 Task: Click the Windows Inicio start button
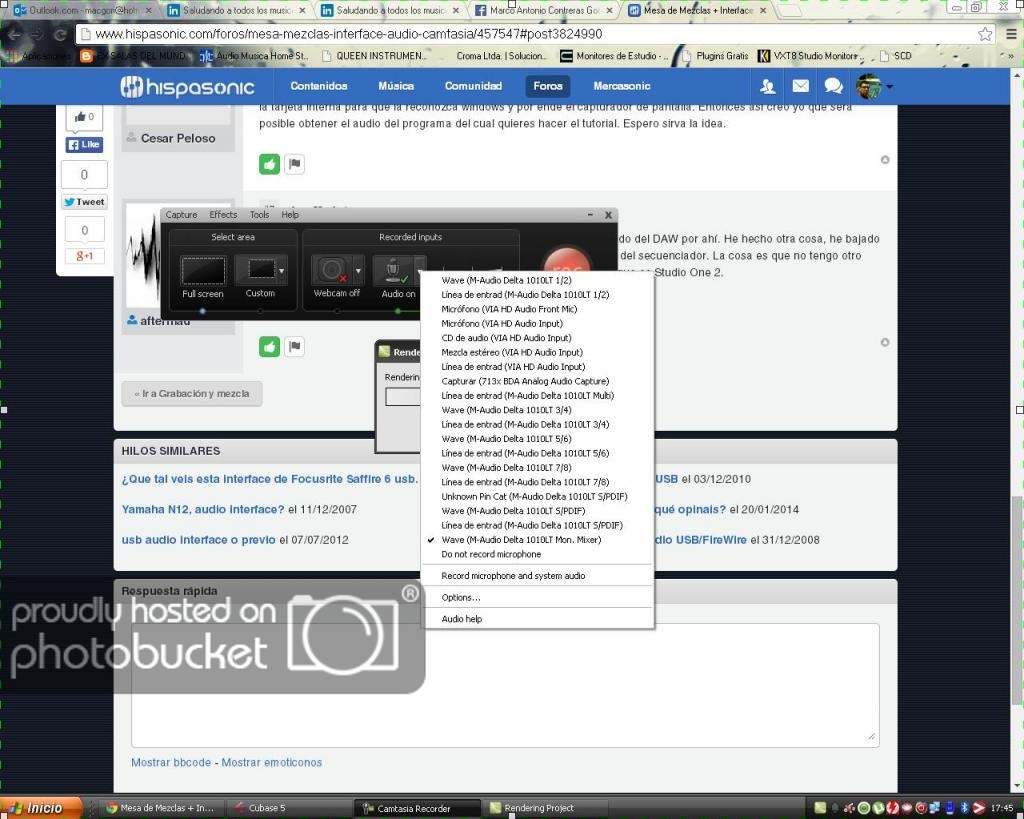click(x=40, y=808)
